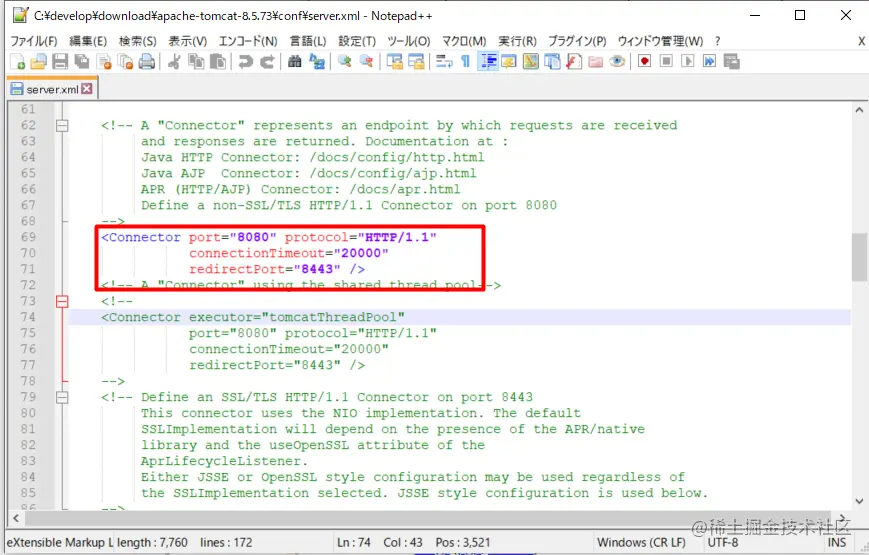Click the Replace toolbar icon
869x555 pixels.
coord(317,62)
